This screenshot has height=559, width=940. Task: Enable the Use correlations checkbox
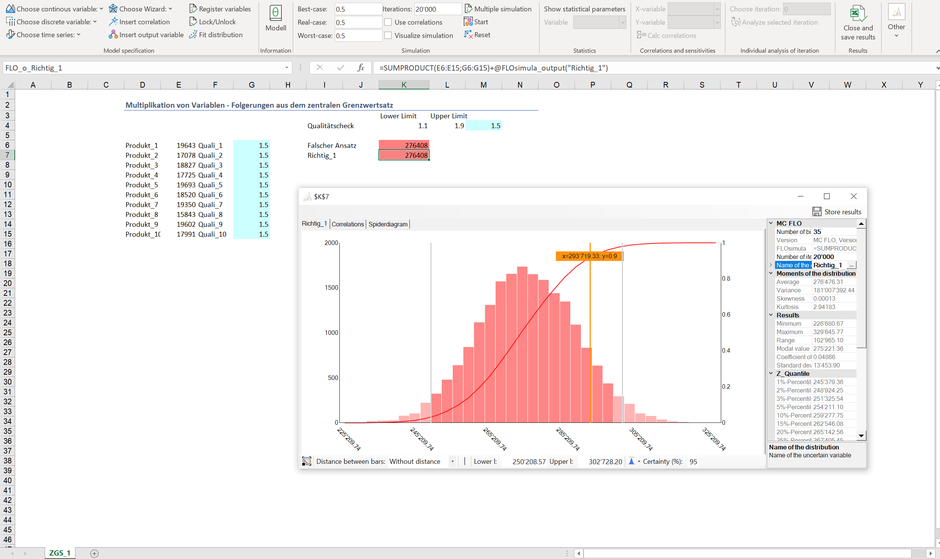pyautogui.click(x=388, y=22)
